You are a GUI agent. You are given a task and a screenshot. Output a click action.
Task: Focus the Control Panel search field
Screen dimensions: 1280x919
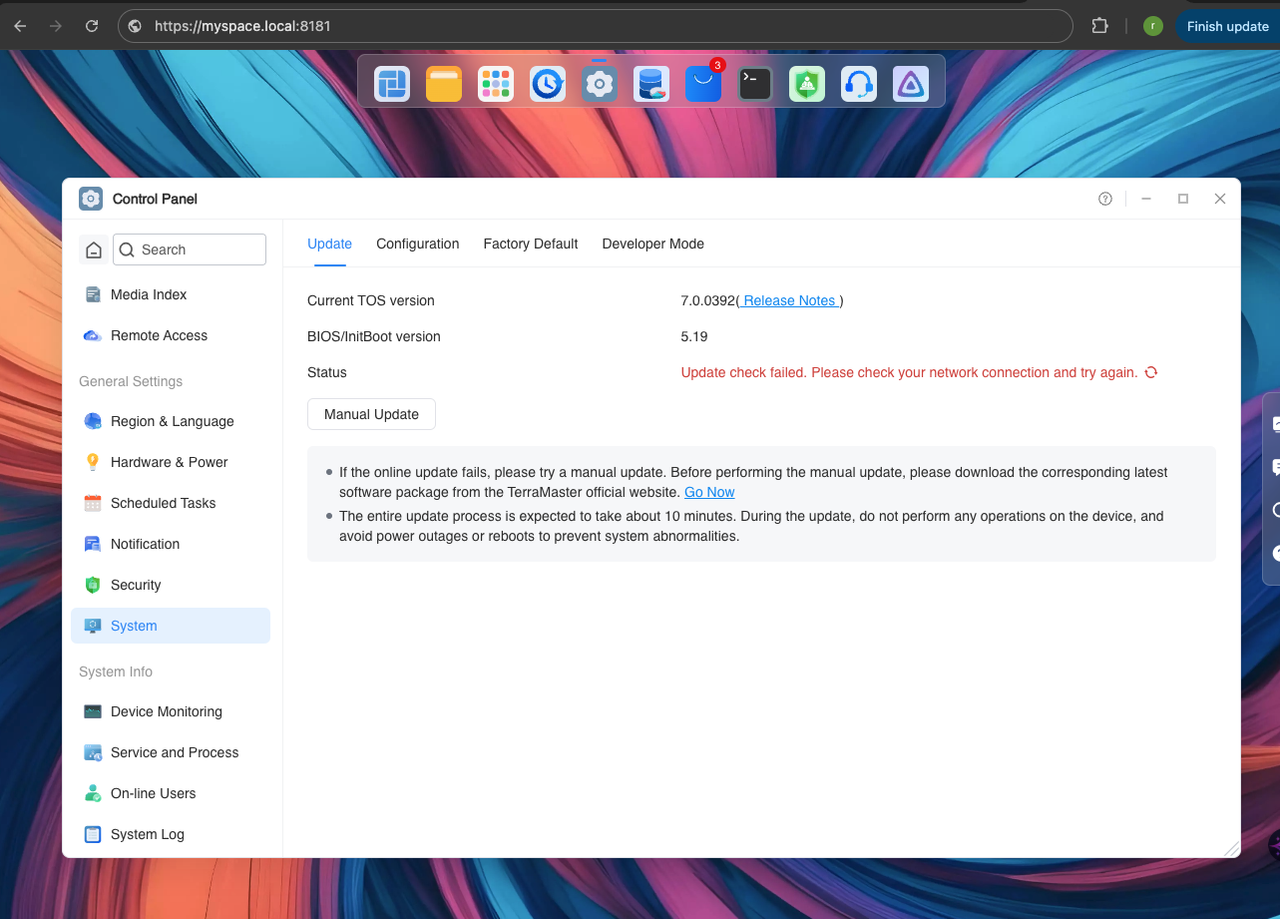pyautogui.click(x=190, y=250)
